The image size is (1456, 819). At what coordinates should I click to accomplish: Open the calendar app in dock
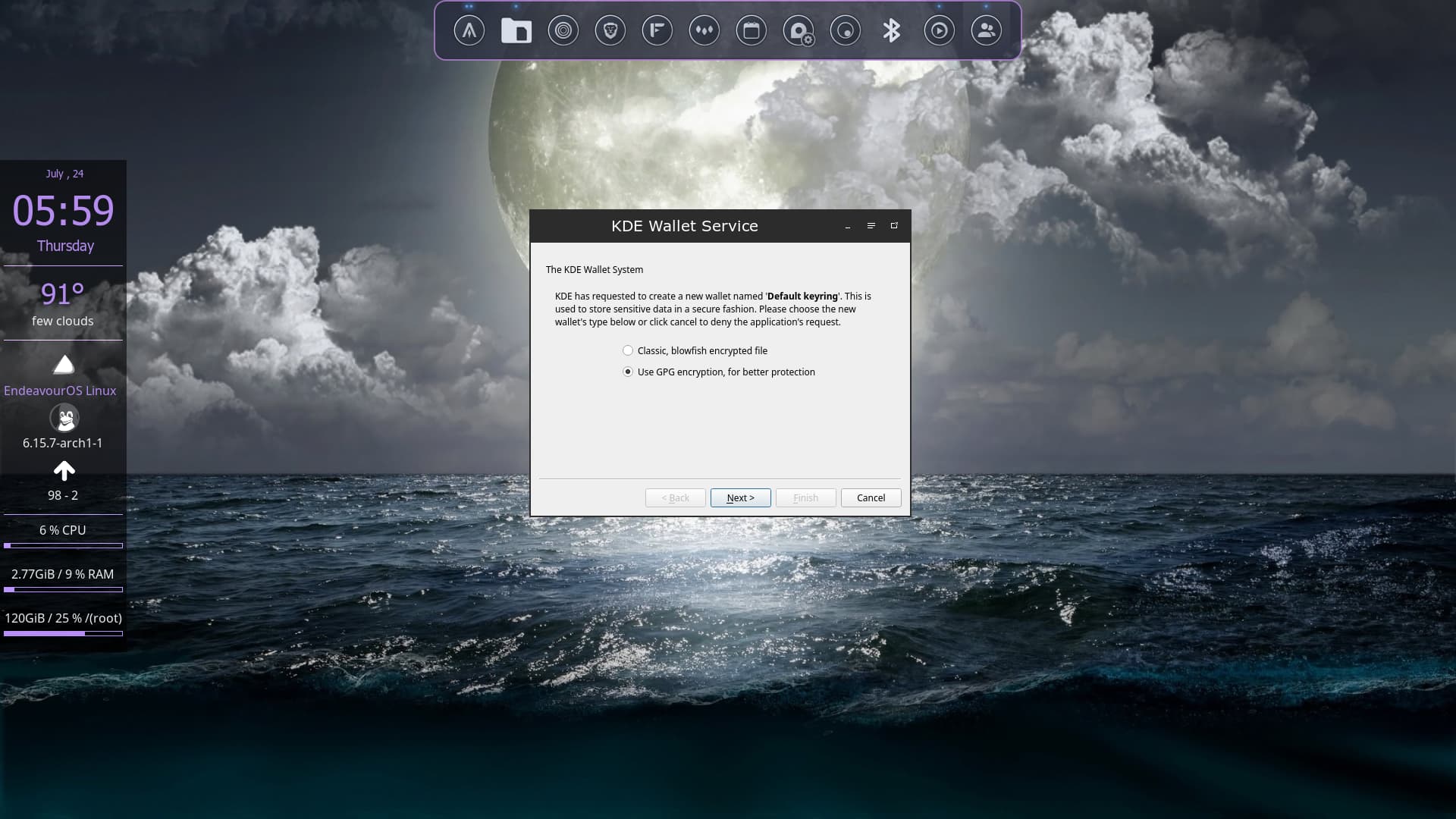(751, 31)
